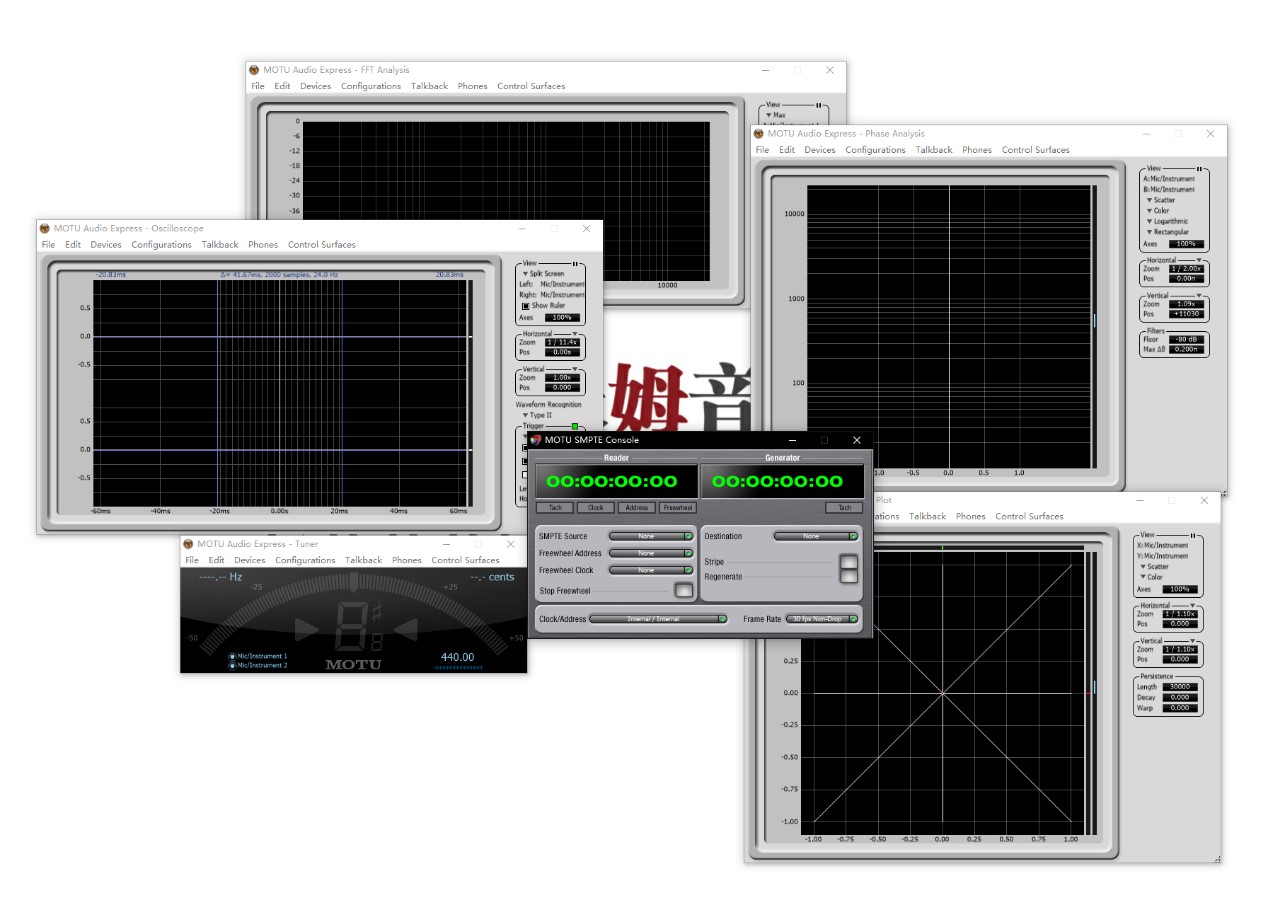Click the Floor filter value field
Image resolution: width=1268 pixels, height=900 pixels.
pyautogui.click(x=1186, y=339)
